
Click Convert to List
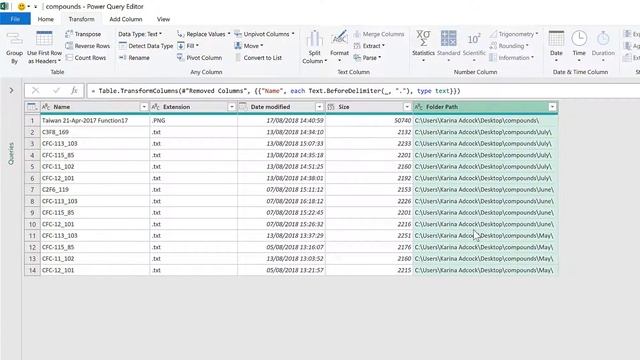click(258, 58)
